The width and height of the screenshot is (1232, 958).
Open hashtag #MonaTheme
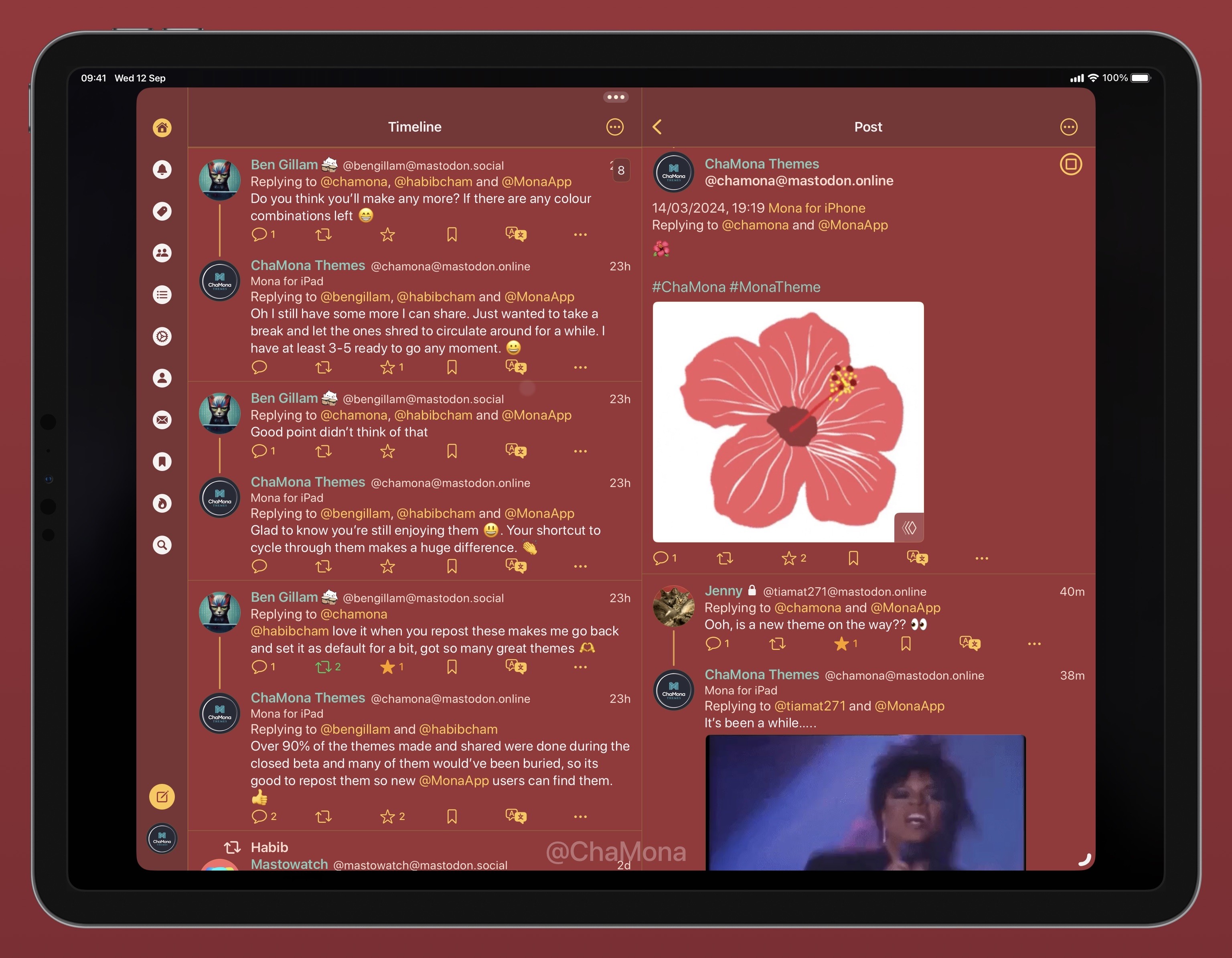coord(774,287)
